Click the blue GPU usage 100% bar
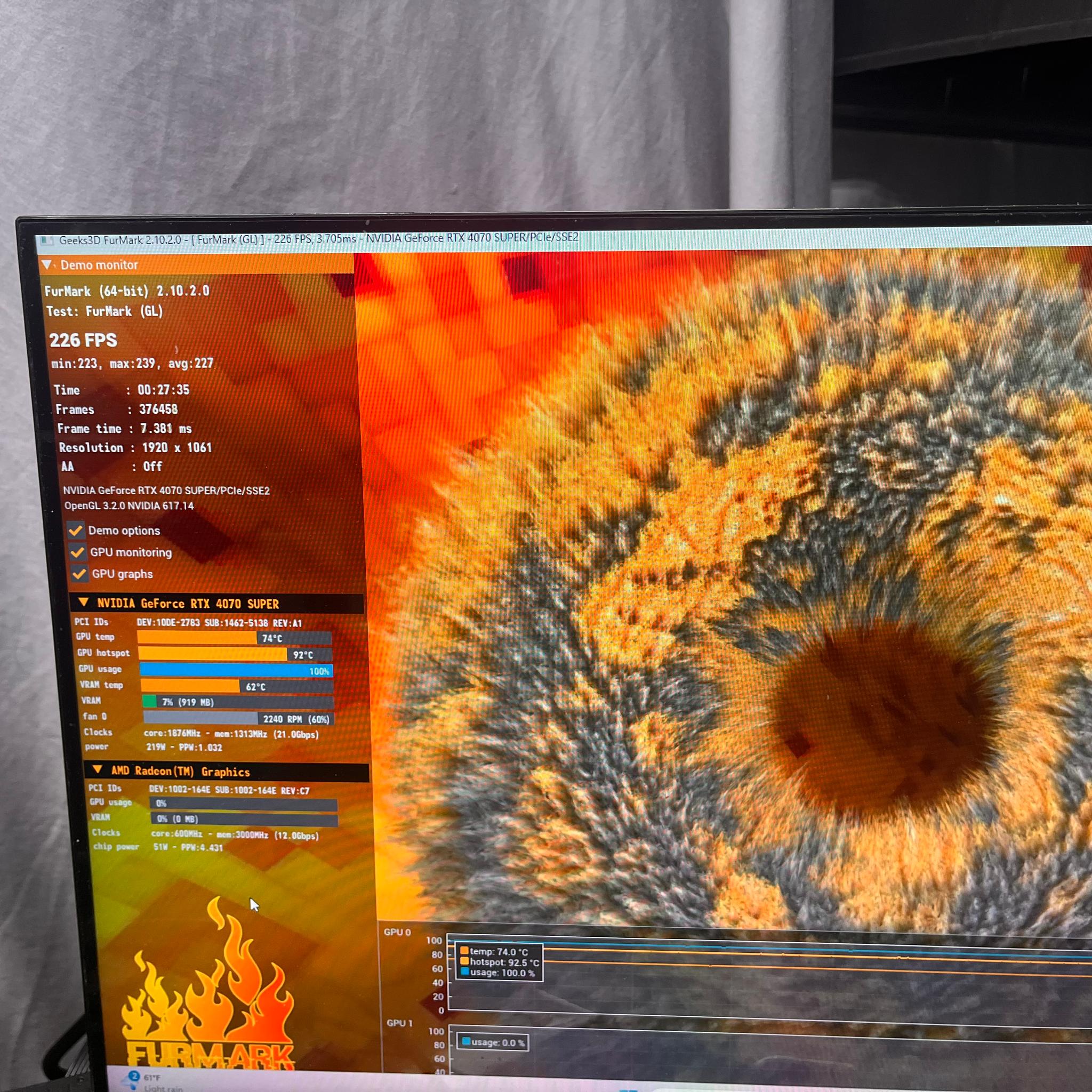 pyautogui.click(x=236, y=671)
